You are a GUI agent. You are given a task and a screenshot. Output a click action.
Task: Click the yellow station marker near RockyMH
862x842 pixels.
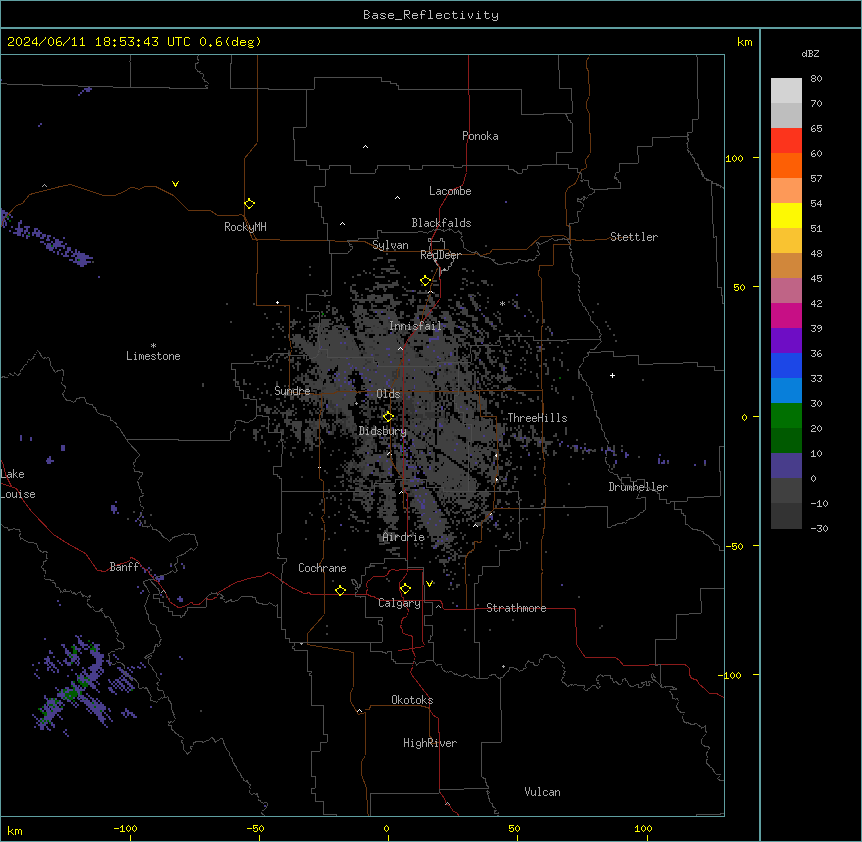(250, 204)
